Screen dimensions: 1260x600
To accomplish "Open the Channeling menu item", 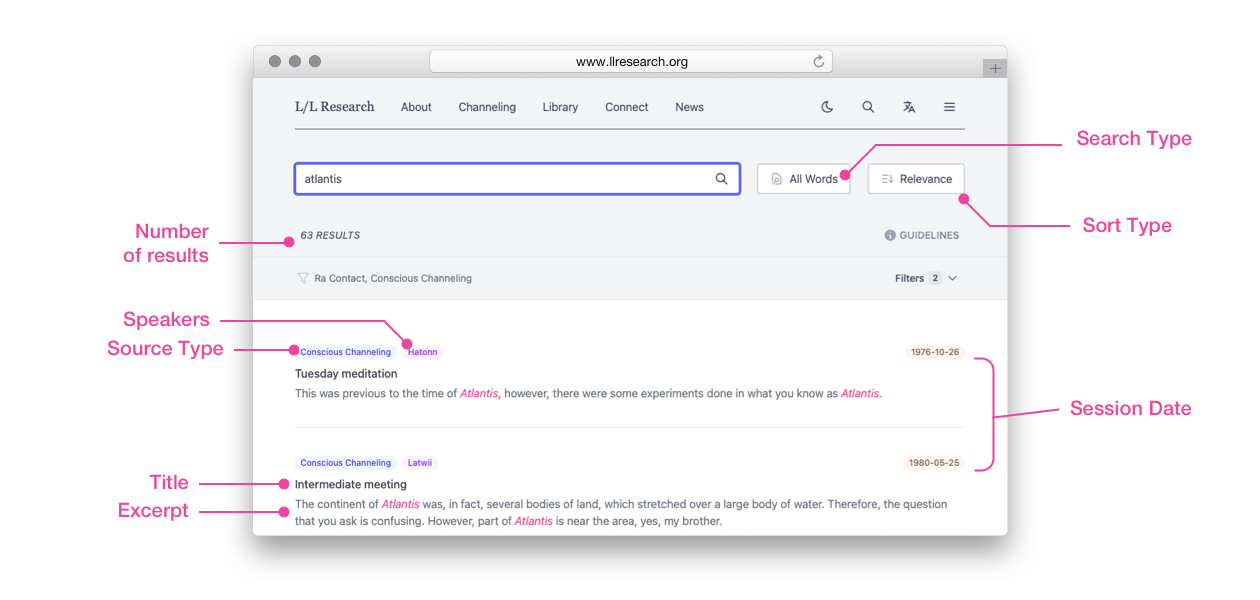I will (x=487, y=107).
